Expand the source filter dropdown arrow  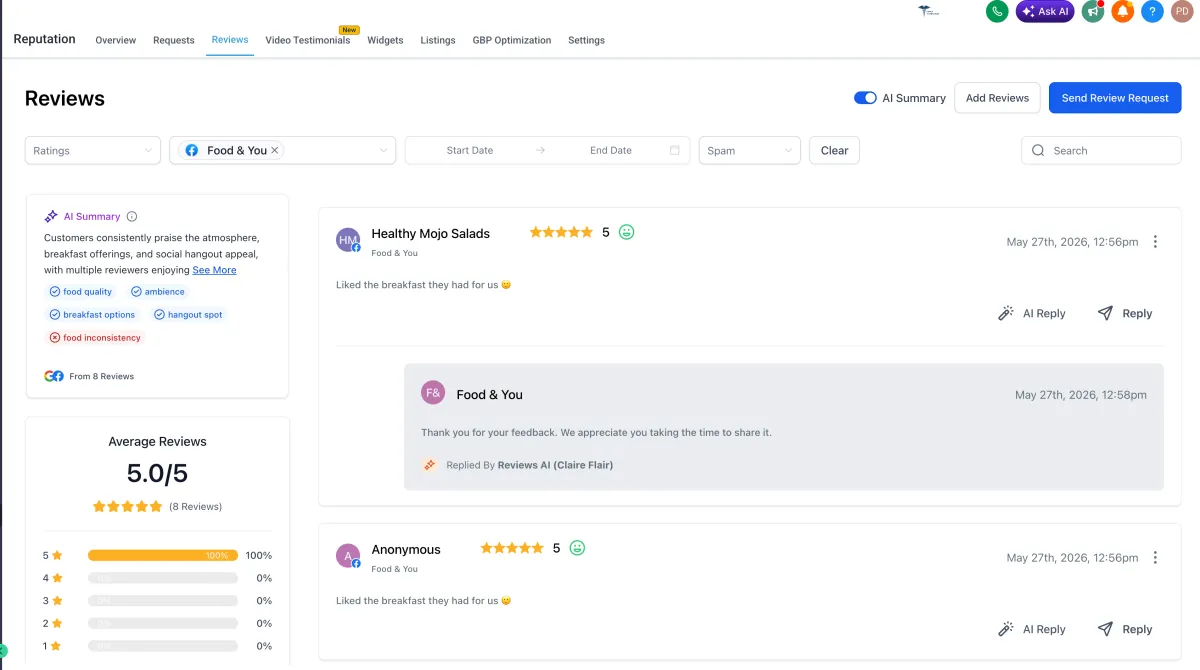(x=383, y=151)
